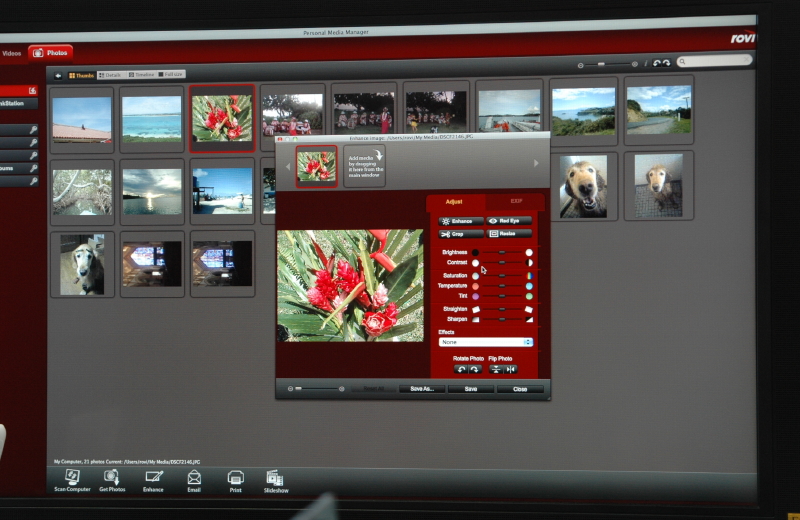The image size is (800, 520).
Task: Click the Get Photos icon
Action: [112, 481]
